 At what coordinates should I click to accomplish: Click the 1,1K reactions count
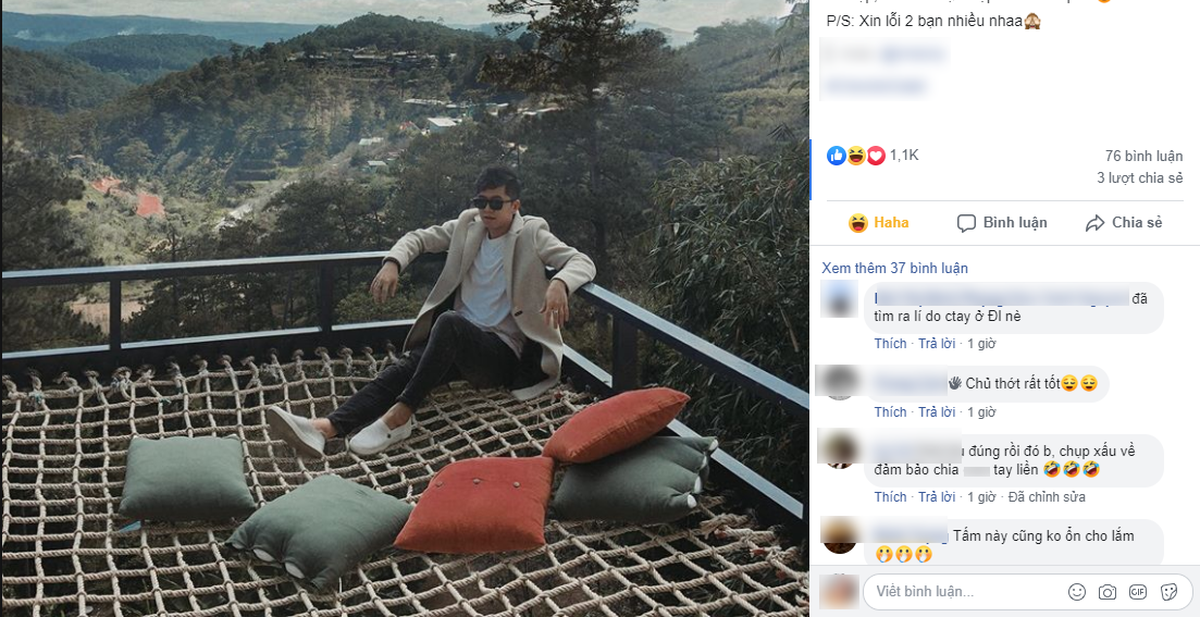(904, 155)
